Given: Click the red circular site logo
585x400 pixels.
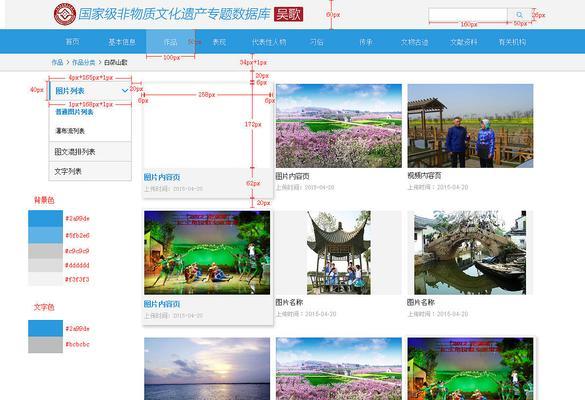Looking at the screenshot, I should 65,14.
